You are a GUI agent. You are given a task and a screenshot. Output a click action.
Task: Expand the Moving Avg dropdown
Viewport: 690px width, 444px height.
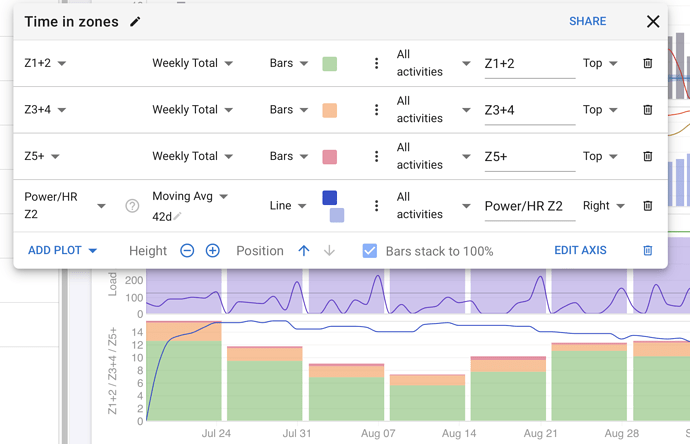[x=190, y=197]
